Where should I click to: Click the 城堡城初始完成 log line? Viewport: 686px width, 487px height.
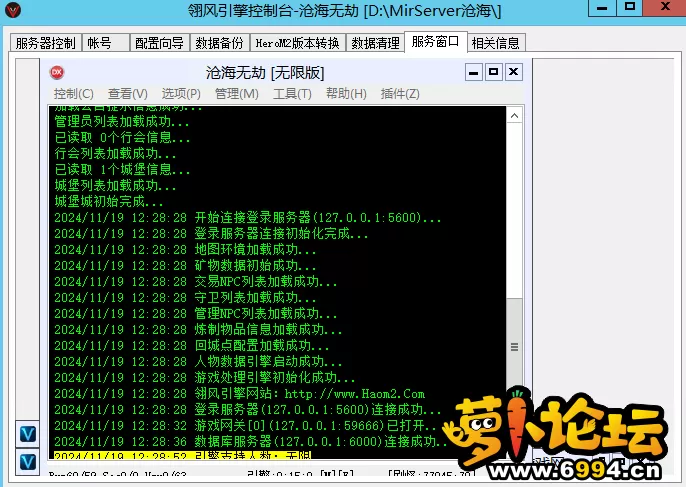[x=108, y=201]
